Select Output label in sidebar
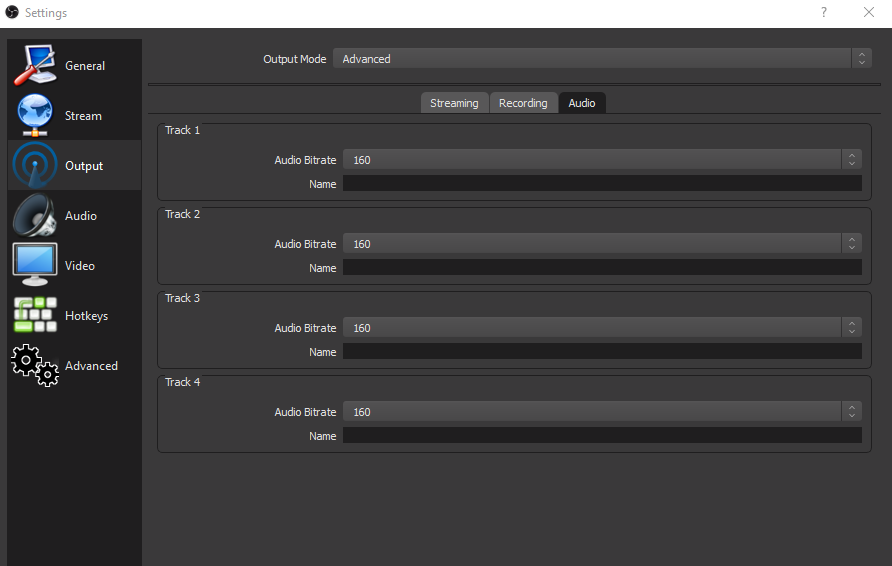 84,166
